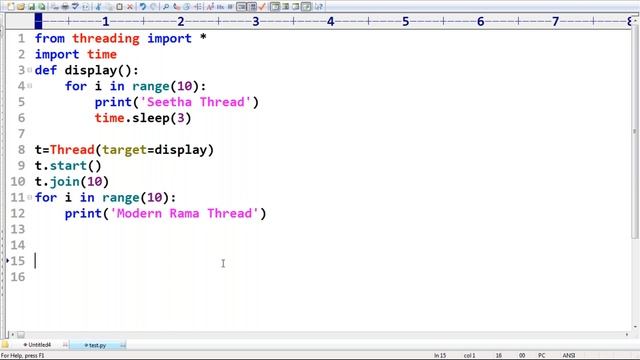Screen dimensions: 640x360
Task: Click 'time' in line 2 import
Action: click(102, 54)
